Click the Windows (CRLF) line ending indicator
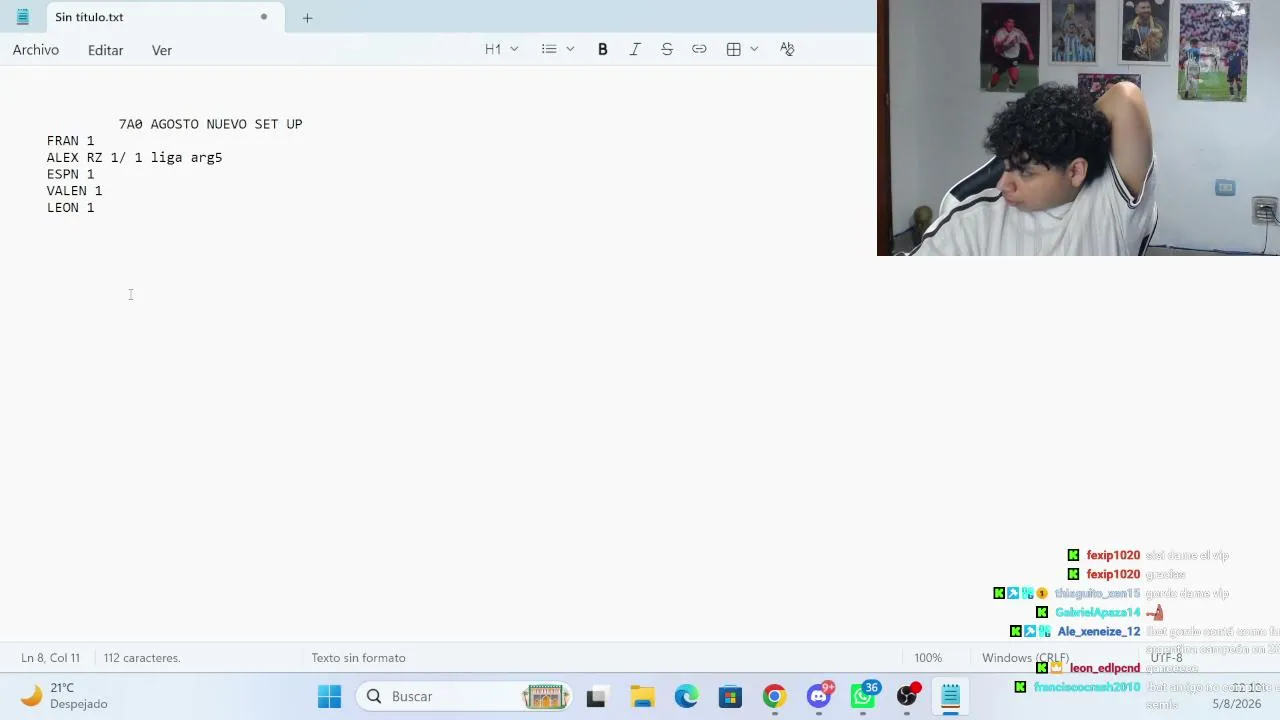 pyautogui.click(x=1025, y=658)
